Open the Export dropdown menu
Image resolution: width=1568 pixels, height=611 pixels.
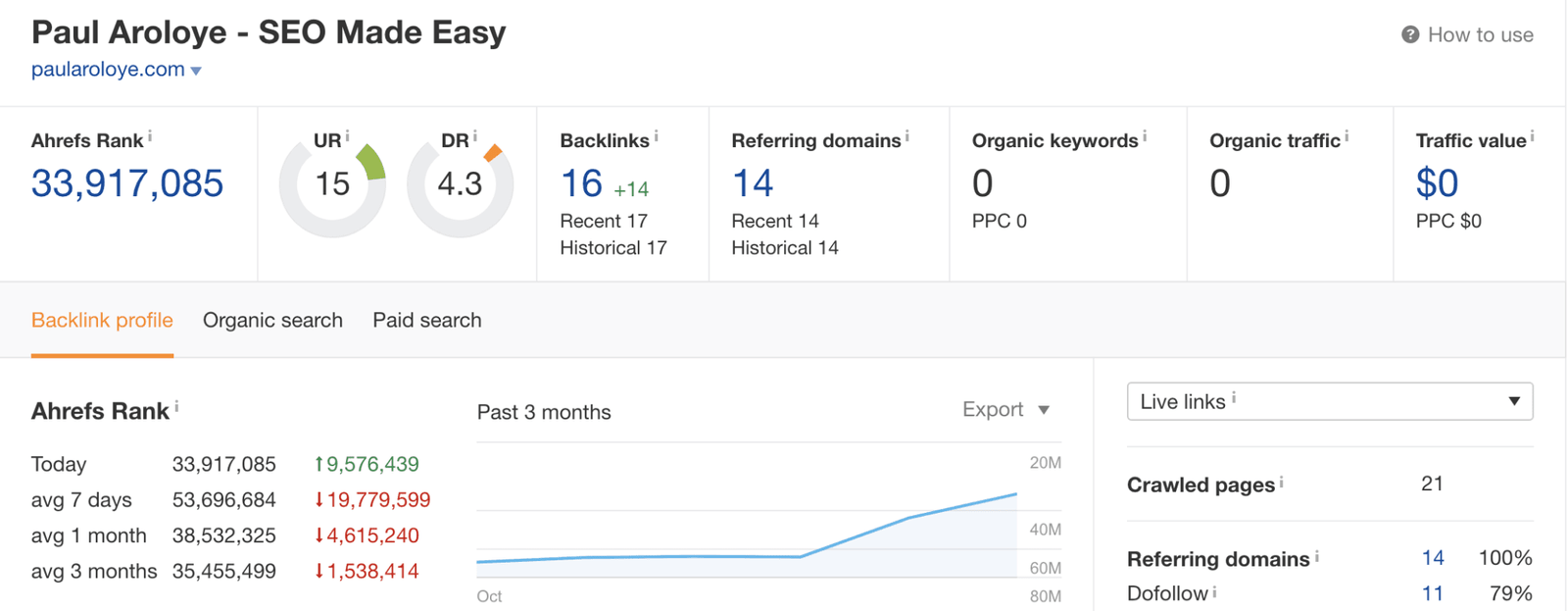[1006, 410]
